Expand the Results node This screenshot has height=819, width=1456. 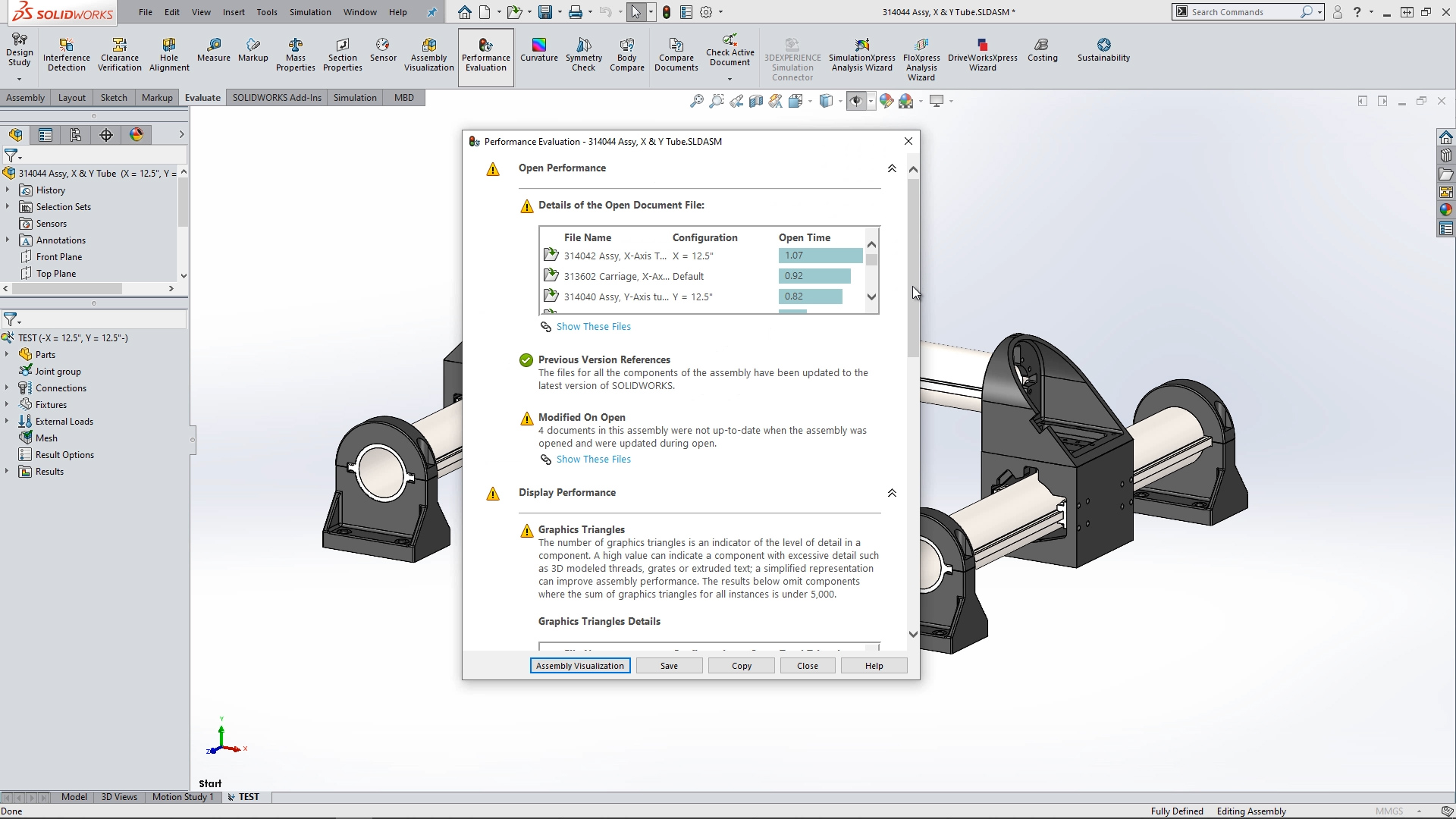pyautogui.click(x=7, y=472)
